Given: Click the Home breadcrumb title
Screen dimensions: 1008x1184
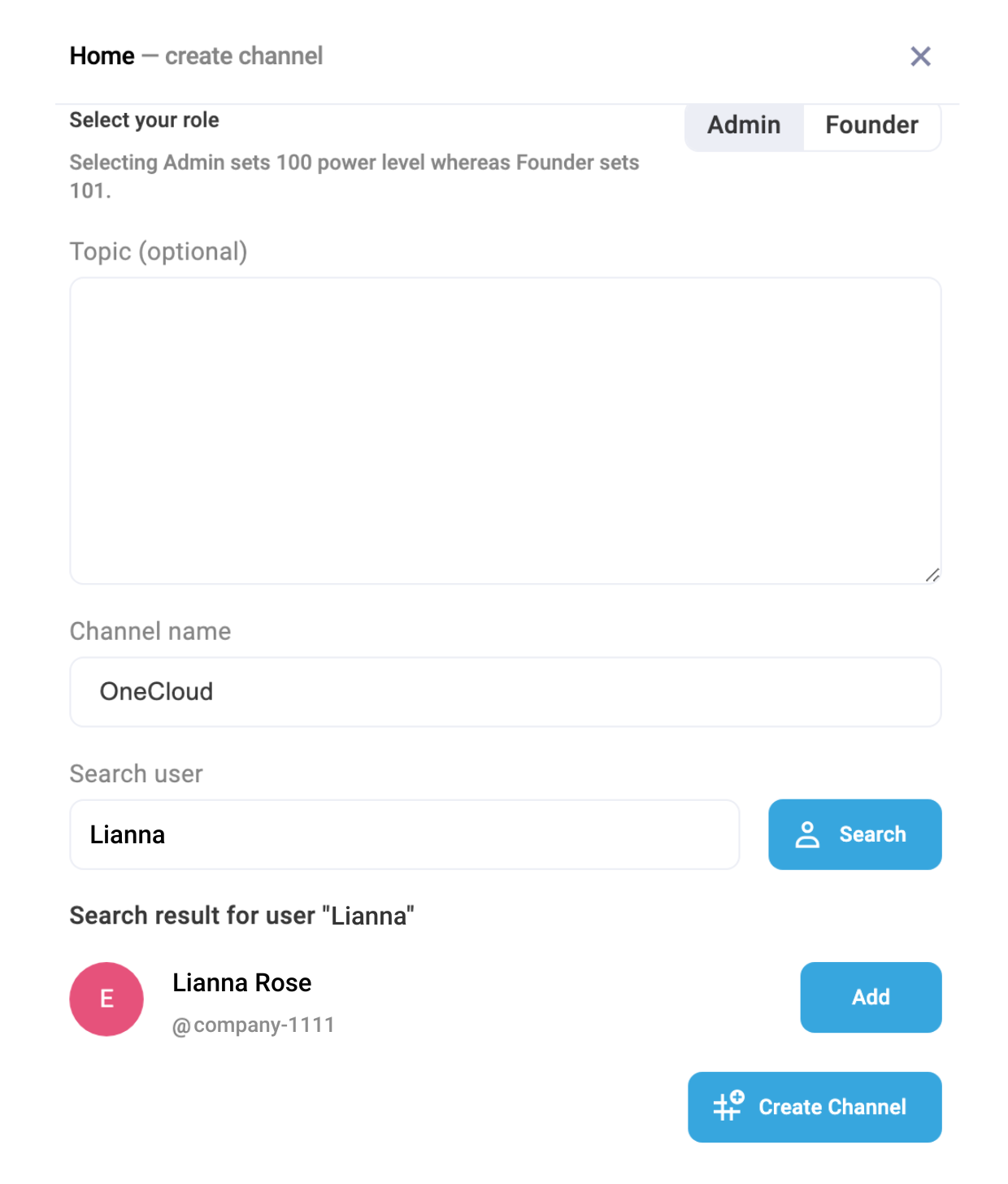Looking at the screenshot, I should click(x=102, y=56).
